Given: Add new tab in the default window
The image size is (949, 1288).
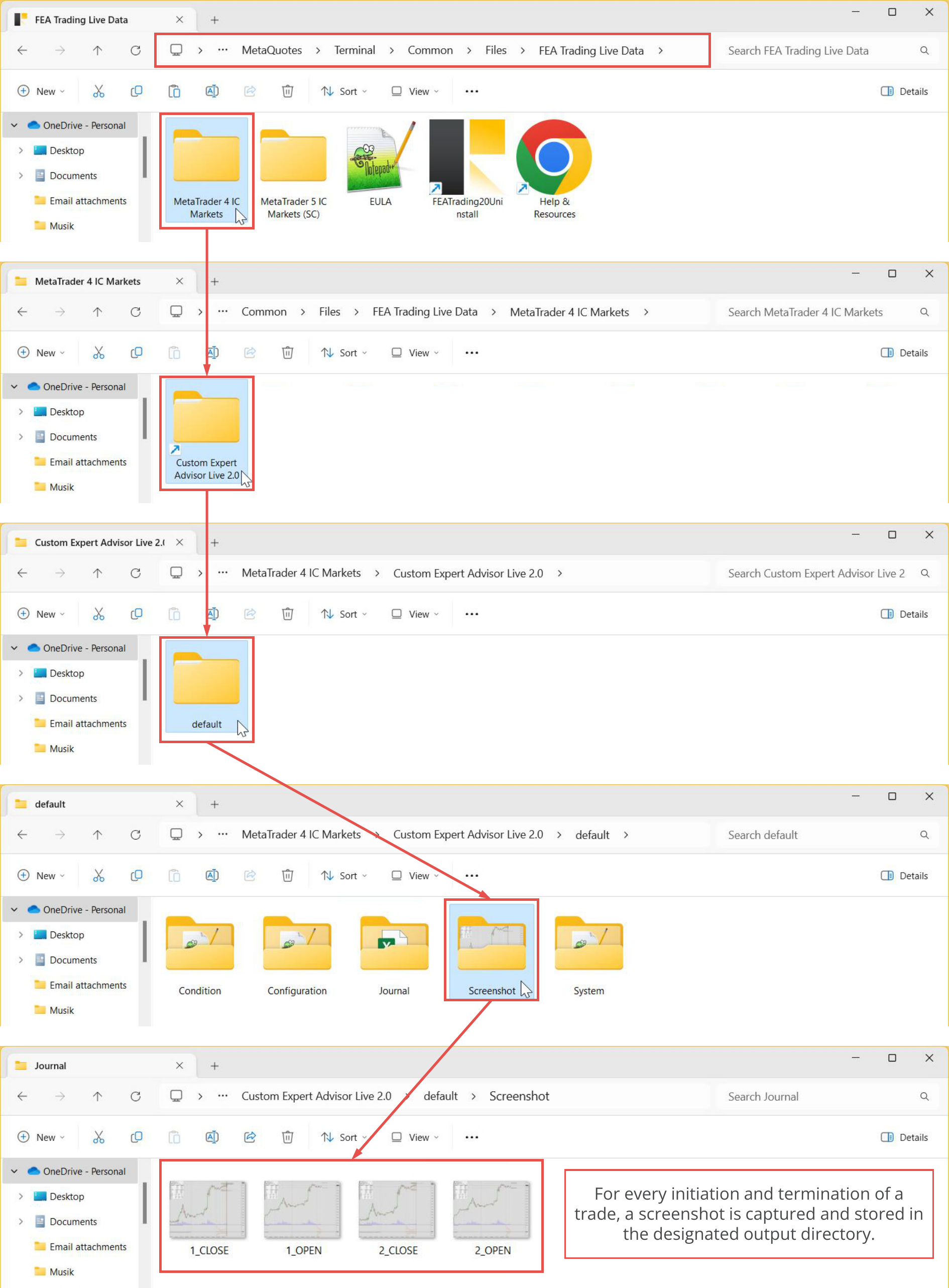Looking at the screenshot, I should (x=214, y=804).
